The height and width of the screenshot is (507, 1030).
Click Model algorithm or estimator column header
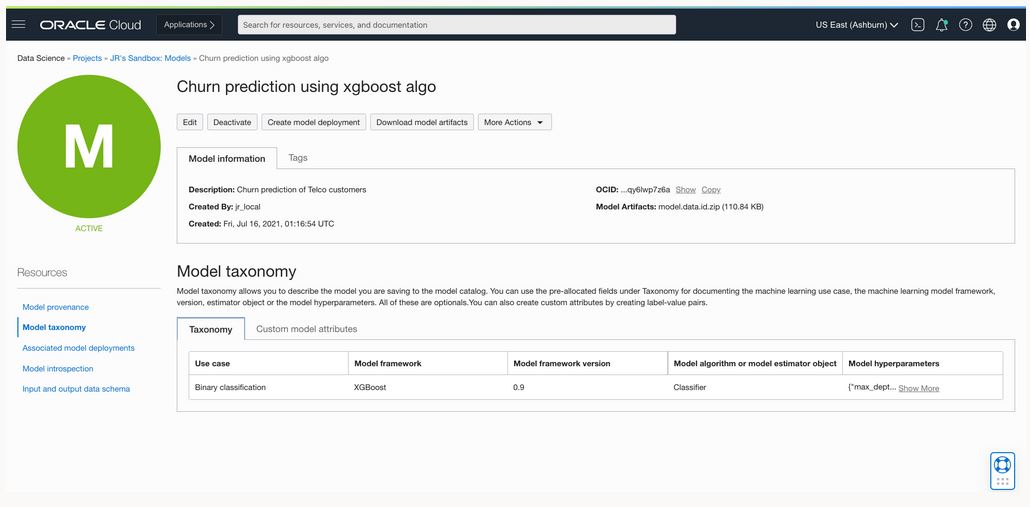(755, 363)
